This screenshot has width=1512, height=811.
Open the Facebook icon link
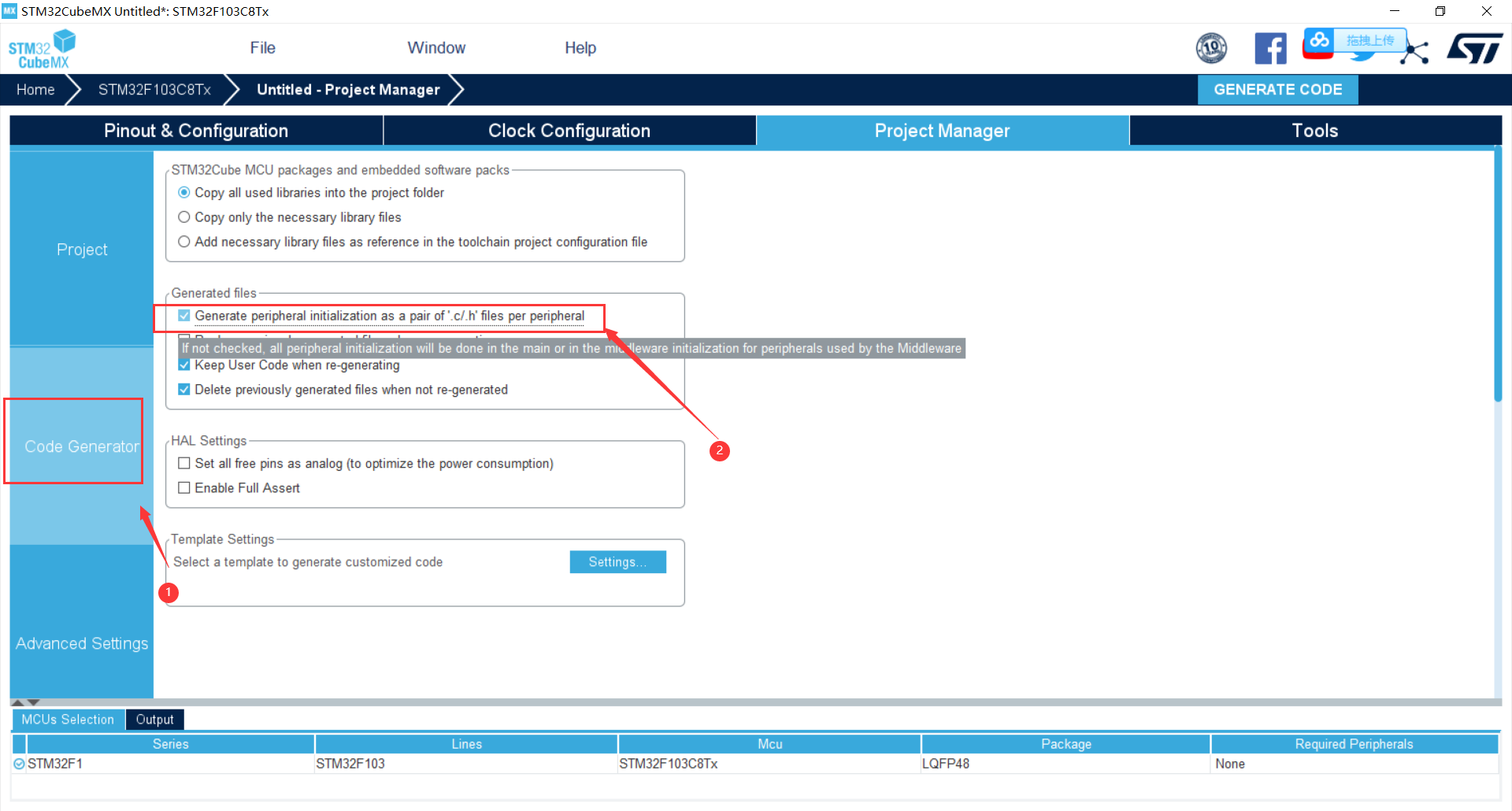point(1270,48)
